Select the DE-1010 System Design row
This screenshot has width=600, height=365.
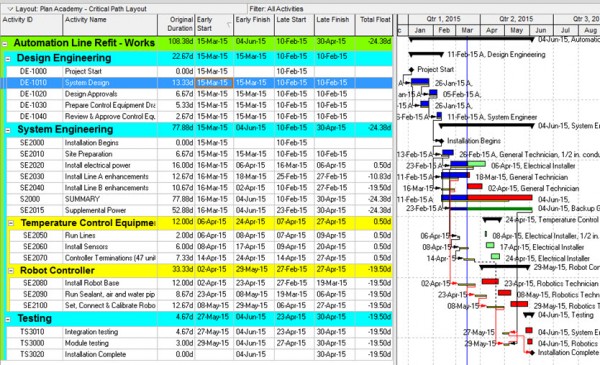pyautogui.click(x=197, y=83)
